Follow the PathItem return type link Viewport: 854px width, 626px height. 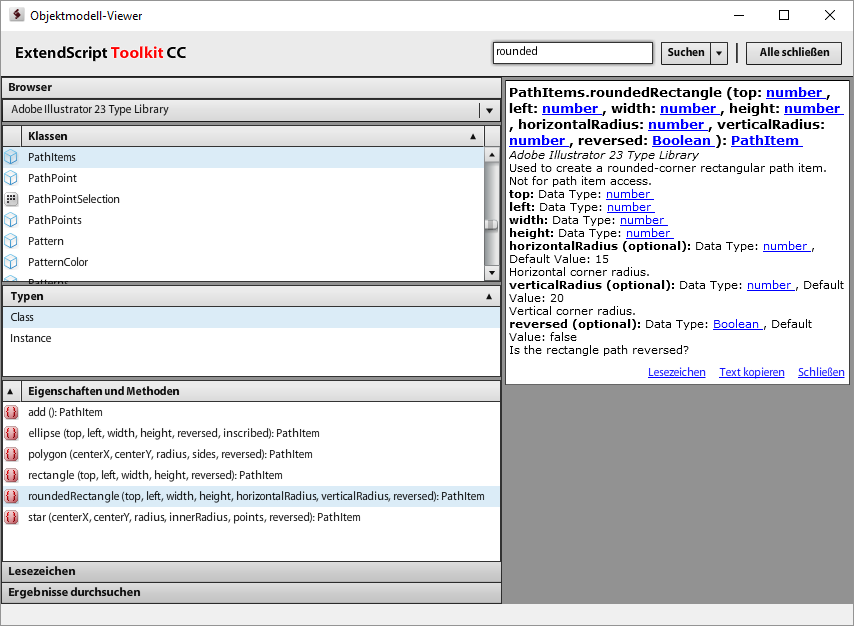766,141
